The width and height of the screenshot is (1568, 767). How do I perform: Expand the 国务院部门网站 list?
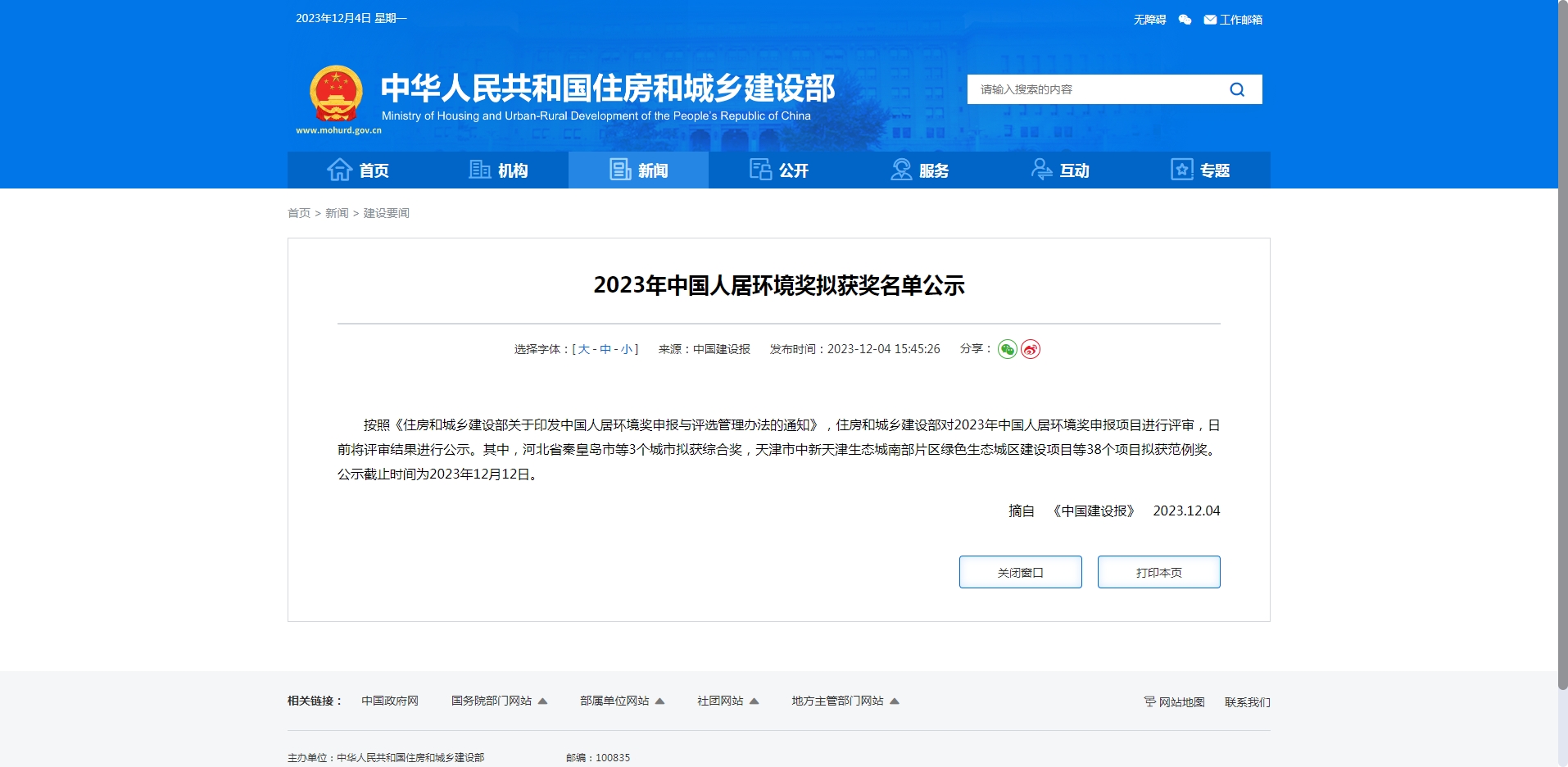(499, 701)
